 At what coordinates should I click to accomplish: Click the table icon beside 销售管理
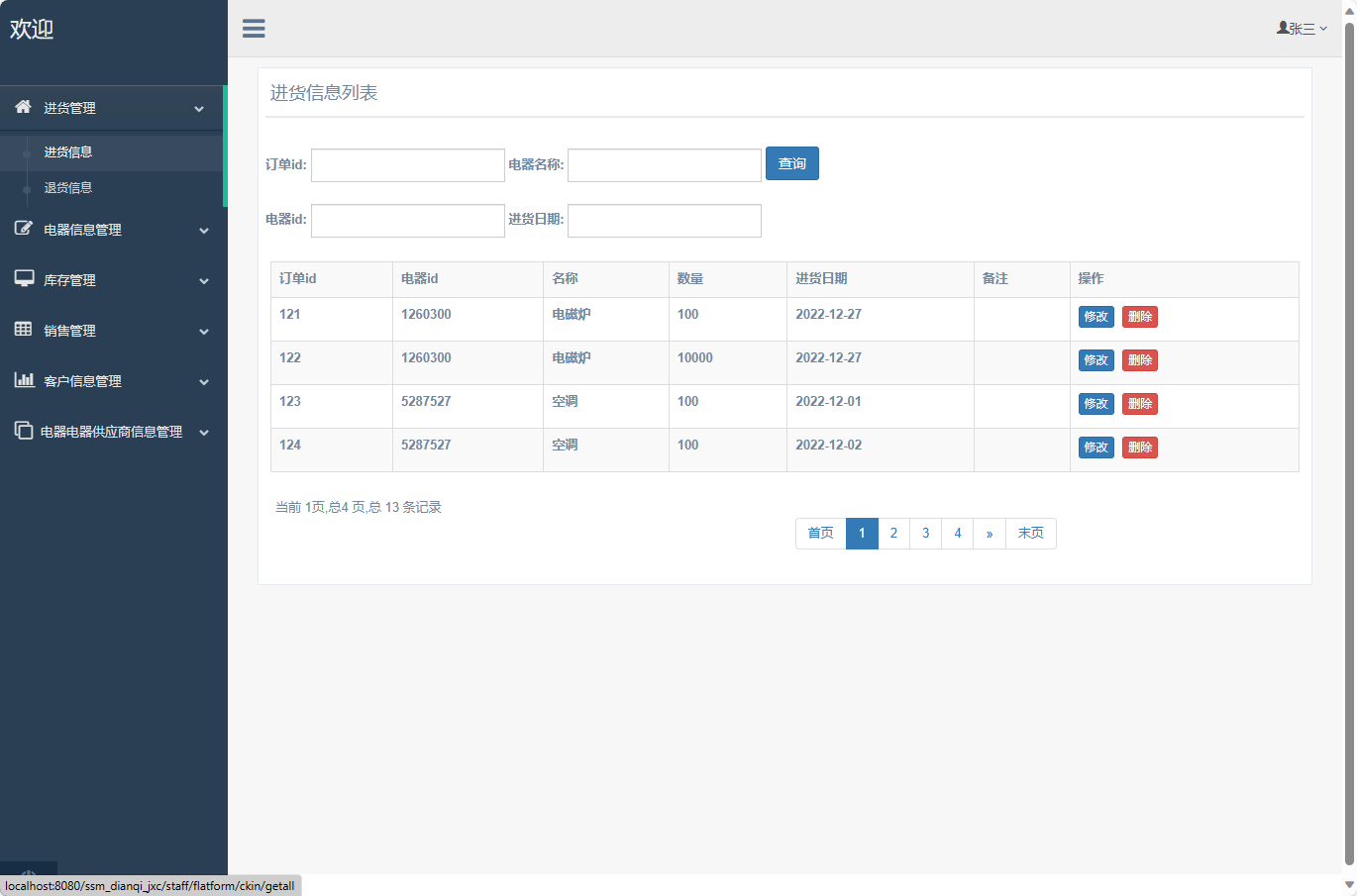(24, 330)
